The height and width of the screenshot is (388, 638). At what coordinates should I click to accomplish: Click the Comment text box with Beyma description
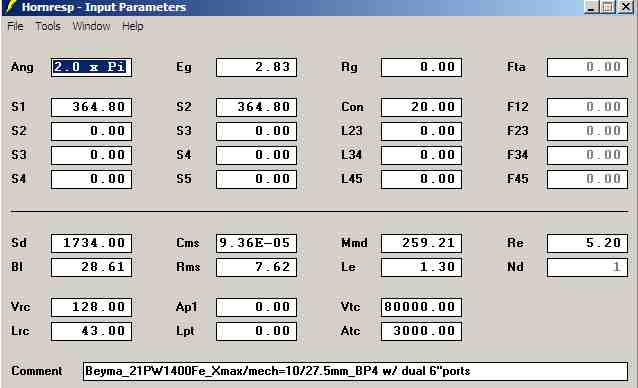click(x=355, y=371)
